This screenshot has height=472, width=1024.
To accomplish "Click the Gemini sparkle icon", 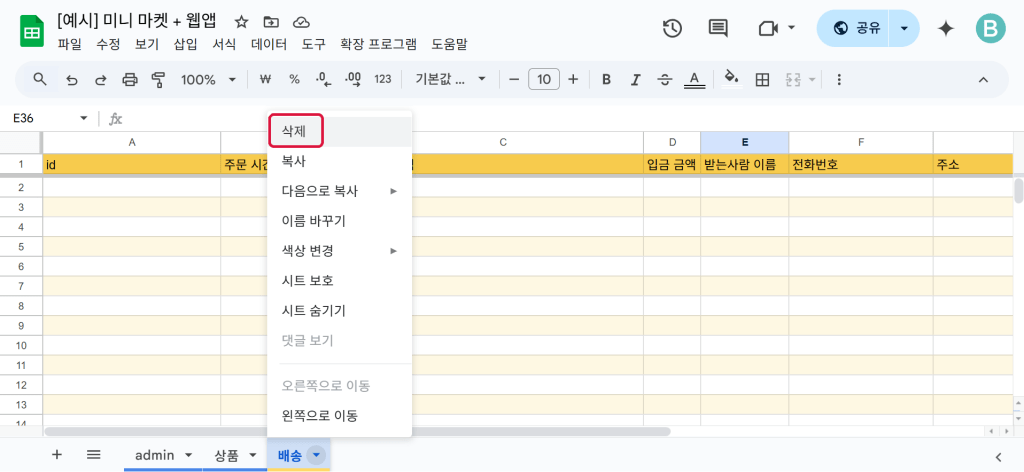I will click(945, 29).
